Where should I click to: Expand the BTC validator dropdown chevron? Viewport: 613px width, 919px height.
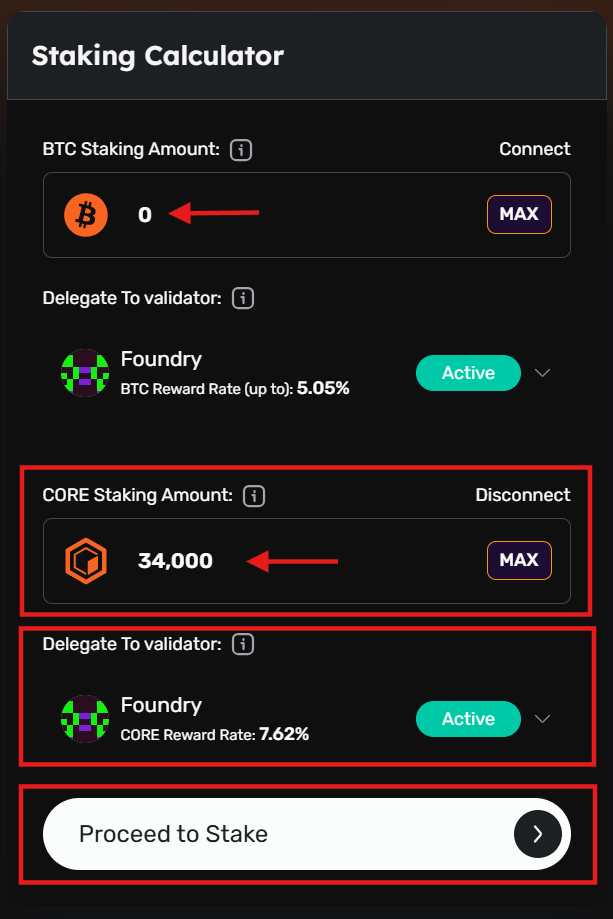543,373
